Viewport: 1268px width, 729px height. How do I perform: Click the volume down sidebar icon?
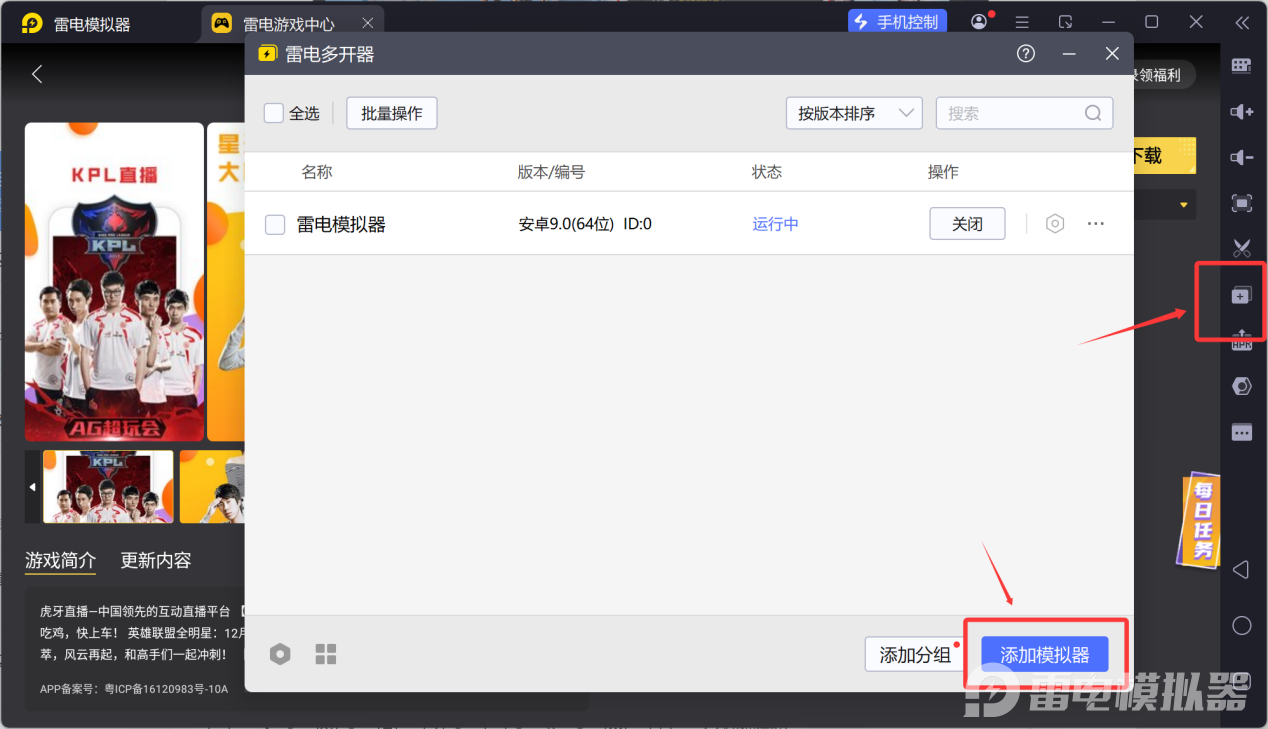click(x=1241, y=158)
